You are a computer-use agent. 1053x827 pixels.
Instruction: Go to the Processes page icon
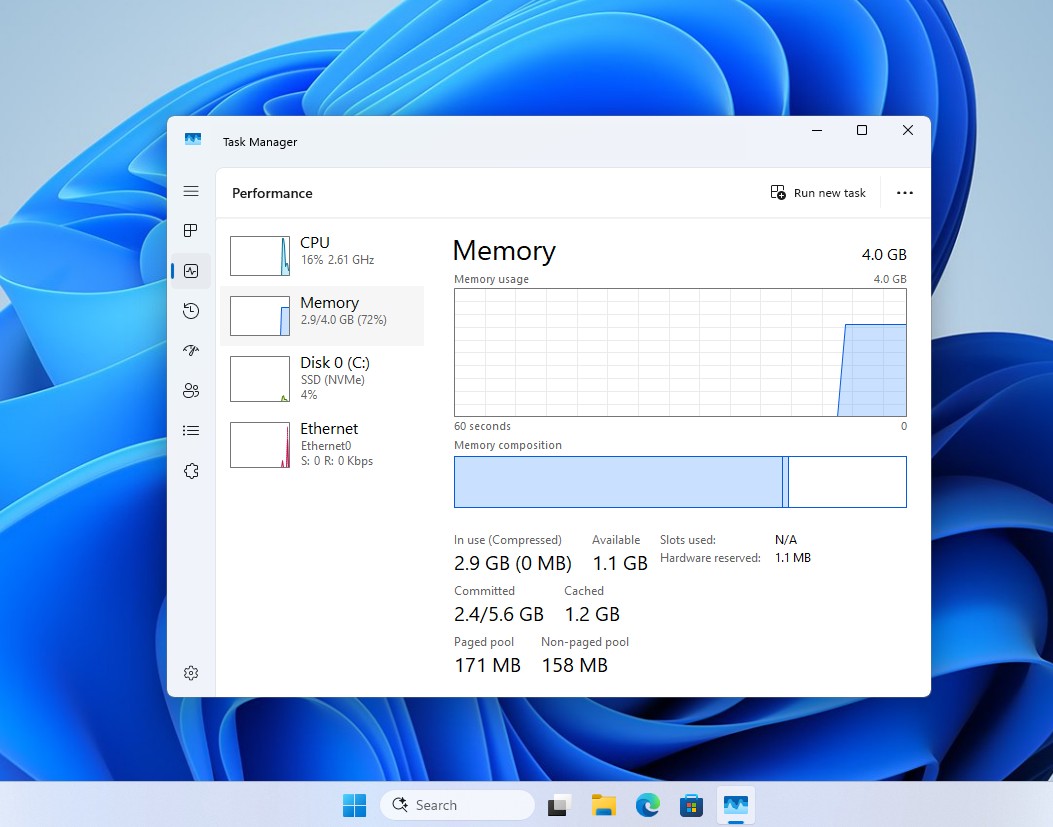[x=191, y=230]
